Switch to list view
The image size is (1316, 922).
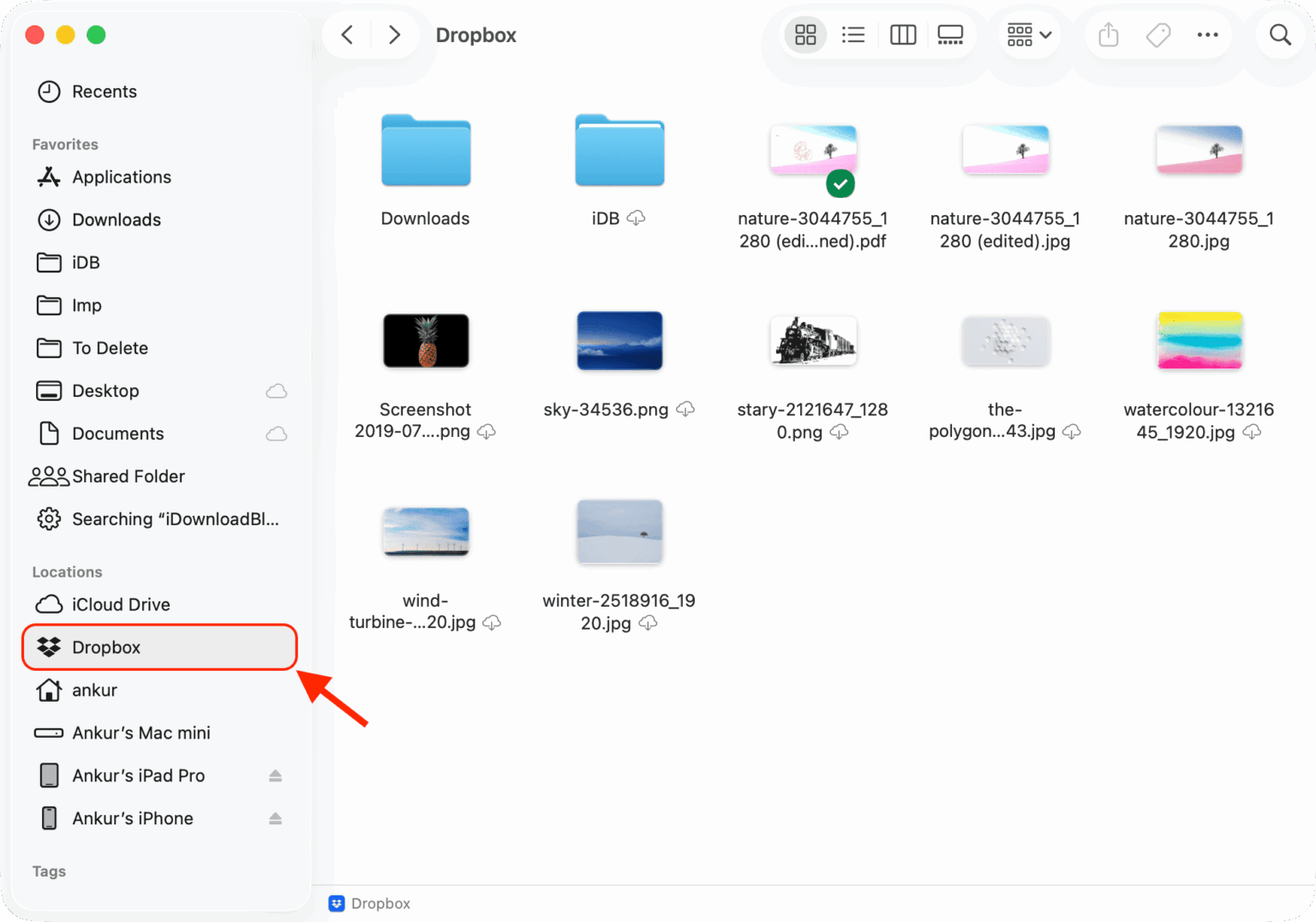click(x=853, y=35)
